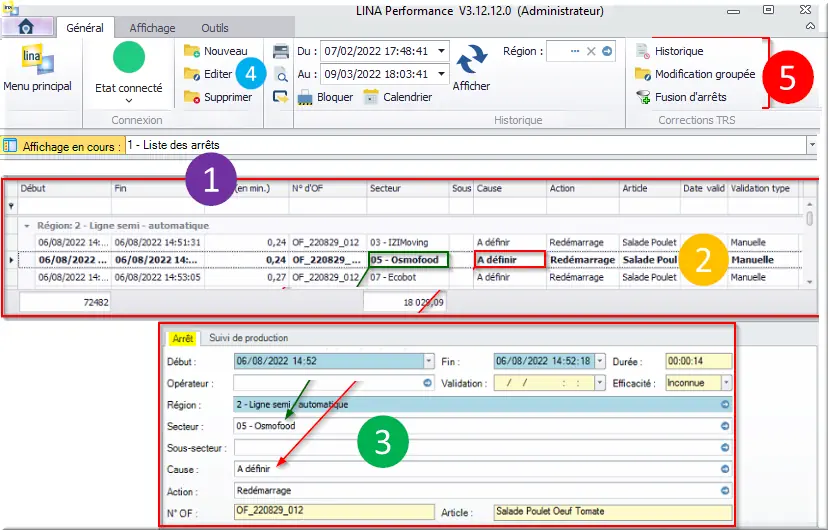Select the Arrêt detail tab

pos(183,338)
